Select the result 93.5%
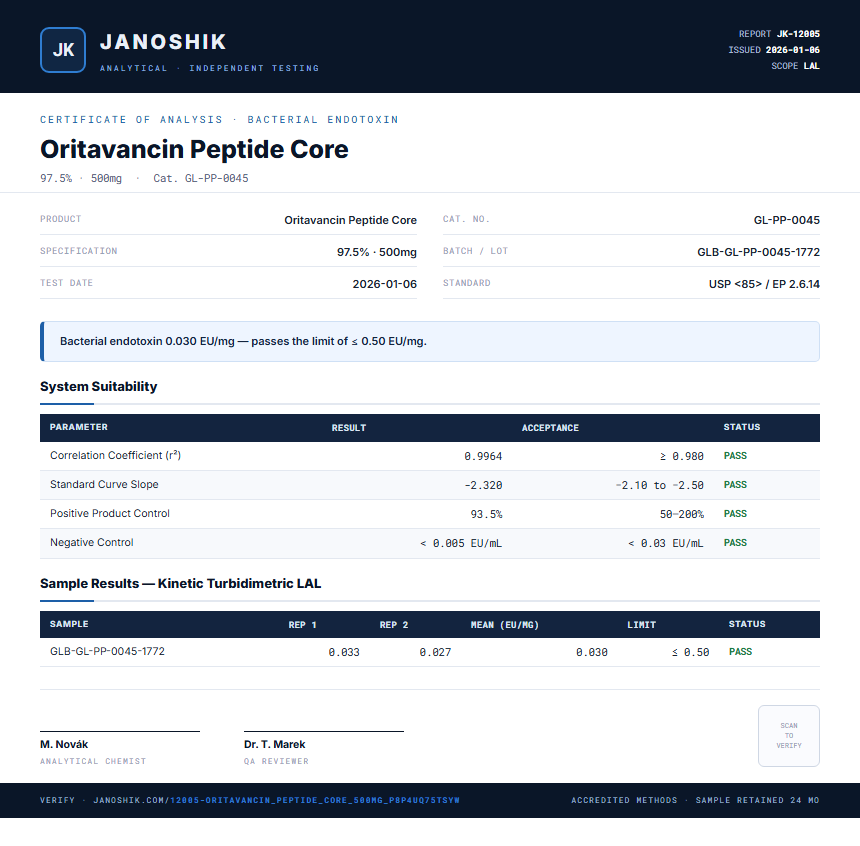Viewport: 860px width, 846px height. coord(486,515)
